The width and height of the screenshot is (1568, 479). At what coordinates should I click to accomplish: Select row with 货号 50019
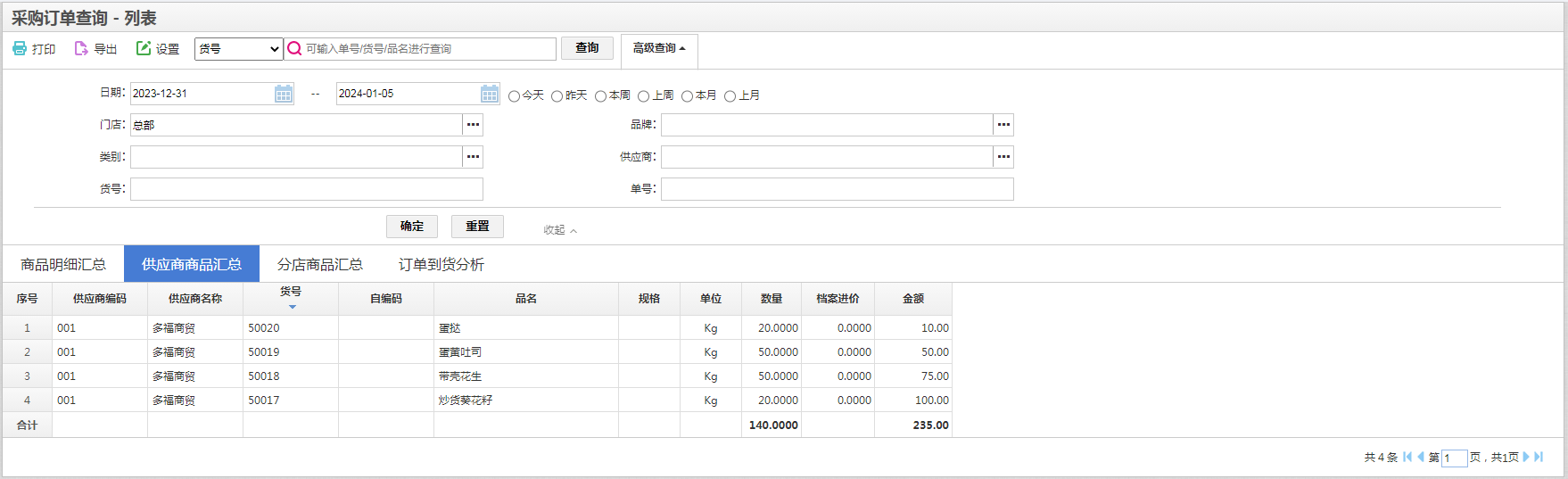[477, 352]
